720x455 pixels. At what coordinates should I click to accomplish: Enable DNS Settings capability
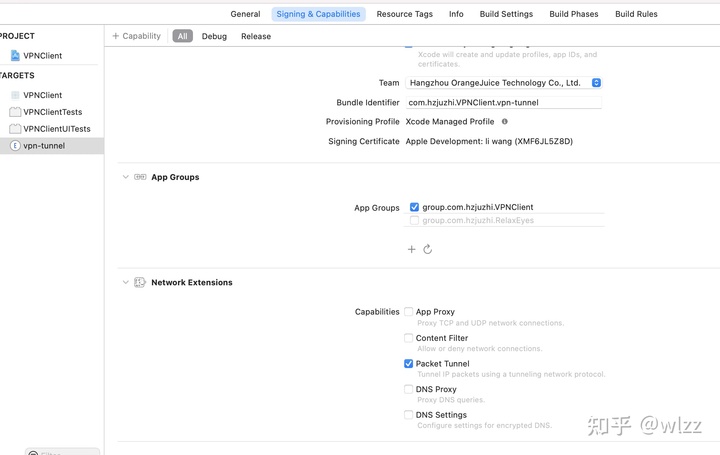click(408, 415)
